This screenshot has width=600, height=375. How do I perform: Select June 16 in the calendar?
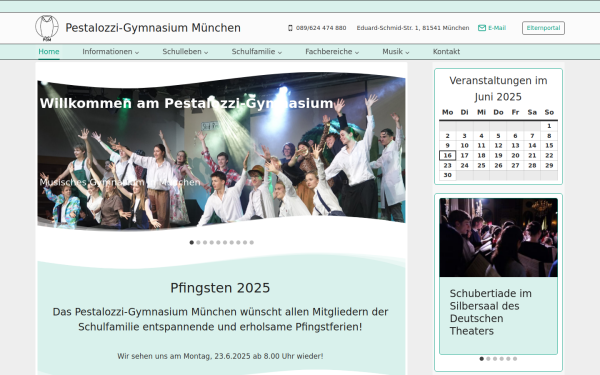[x=447, y=155]
